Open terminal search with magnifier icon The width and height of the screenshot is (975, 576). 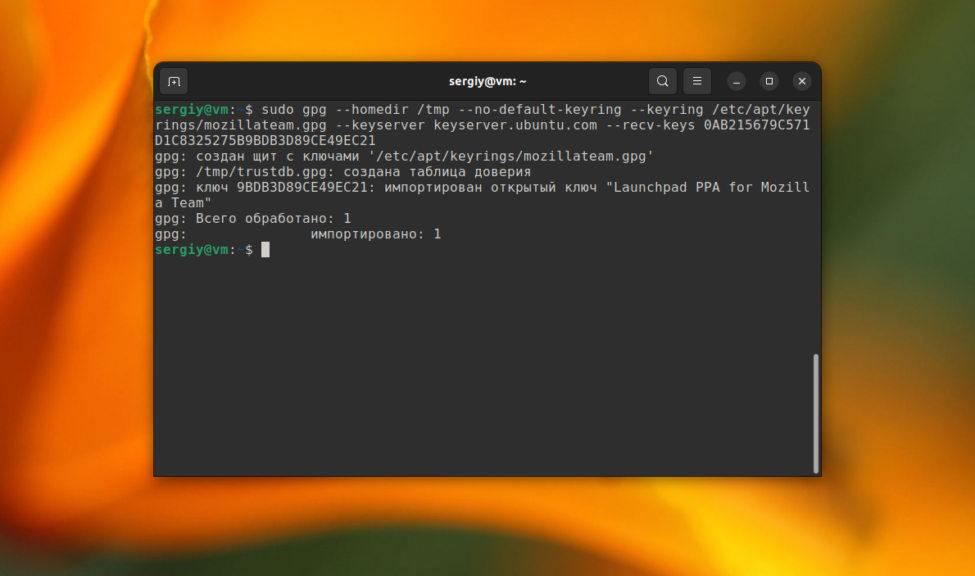(663, 81)
